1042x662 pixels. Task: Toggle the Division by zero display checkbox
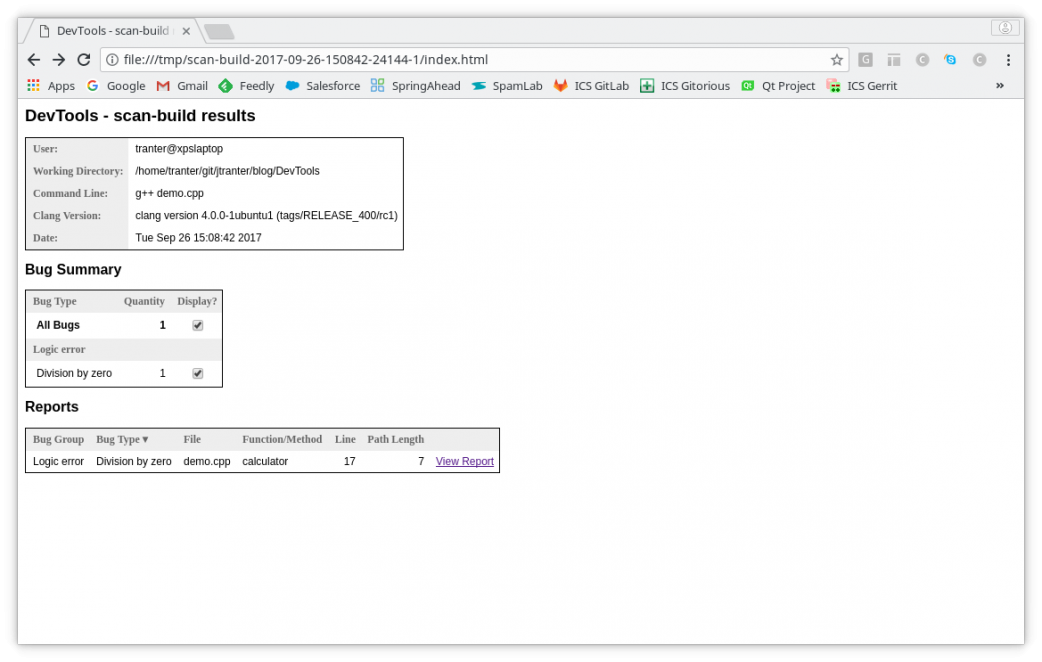click(x=198, y=373)
